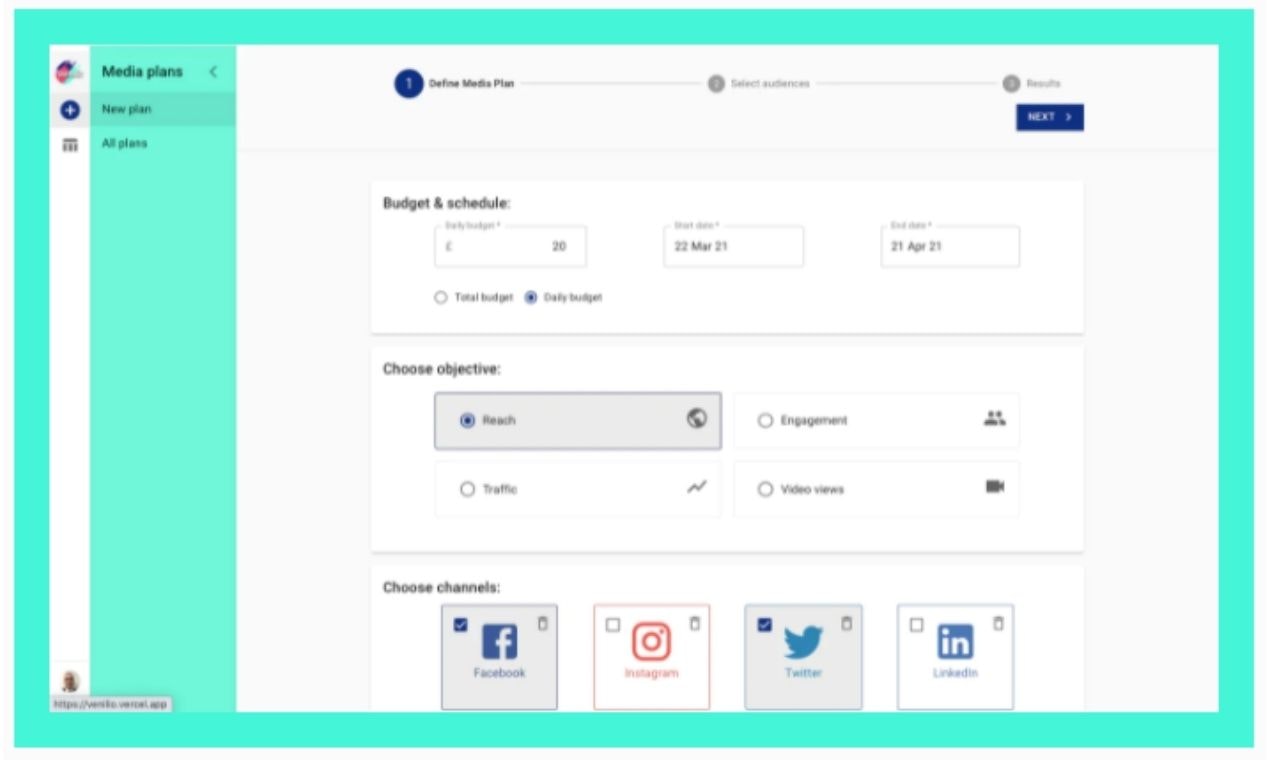The width and height of the screenshot is (1270, 760).
Task: Open the user avatar at sidebar bottom
Action: [70, 681]
